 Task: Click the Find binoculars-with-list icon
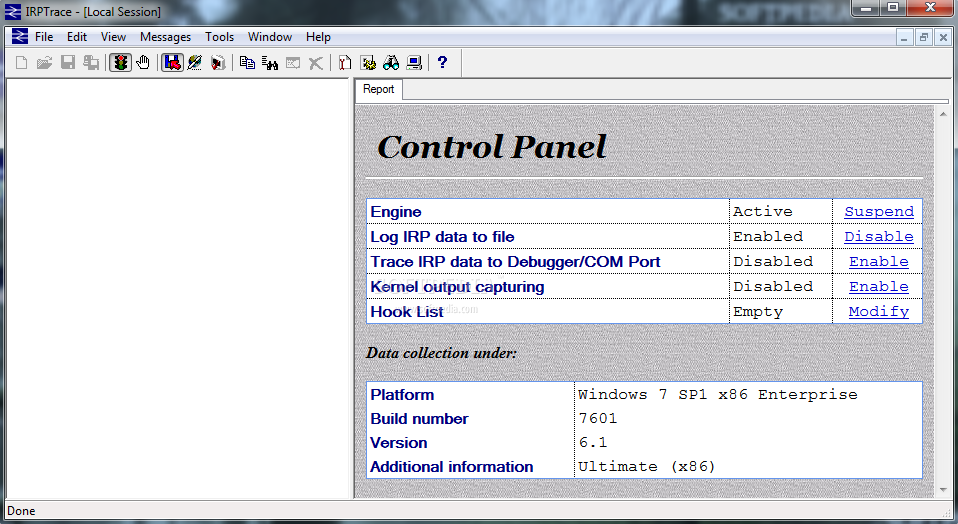click(270, 62)
